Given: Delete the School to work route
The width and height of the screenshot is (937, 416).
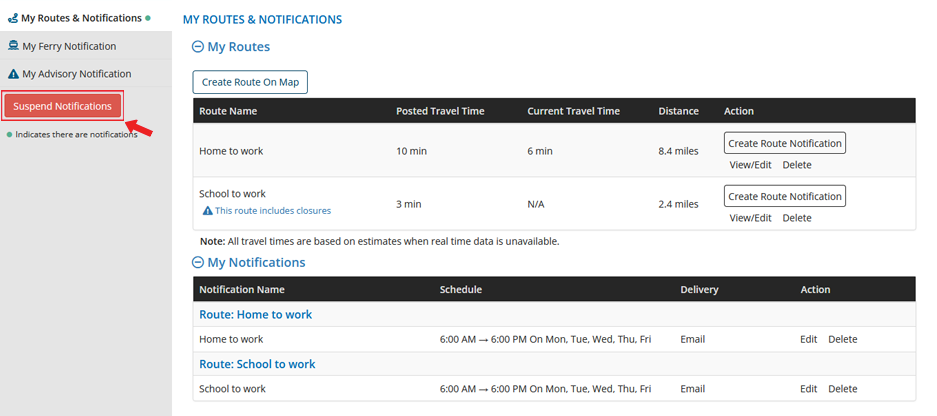Looking at the screenshot, I should (x=797, y=218).
